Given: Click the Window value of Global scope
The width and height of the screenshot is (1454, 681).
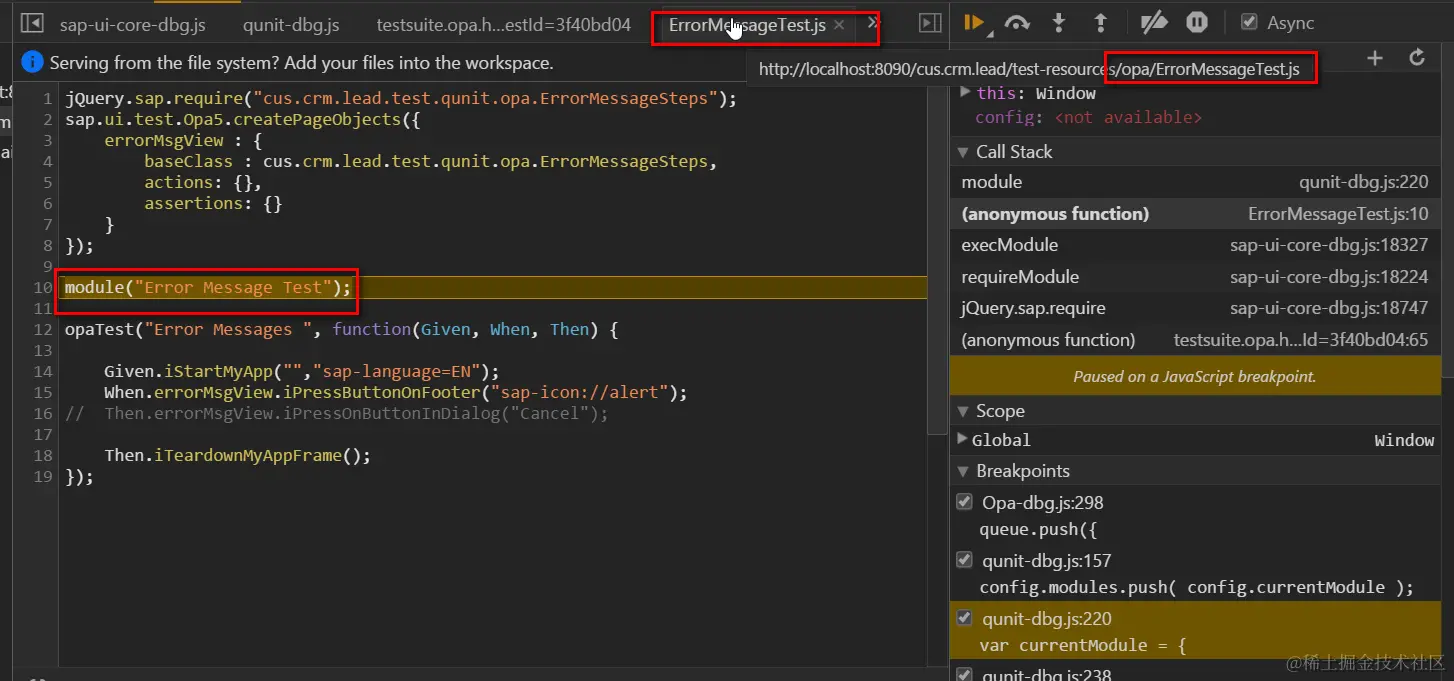Looking at the screenshot, I should point(1404,440).
